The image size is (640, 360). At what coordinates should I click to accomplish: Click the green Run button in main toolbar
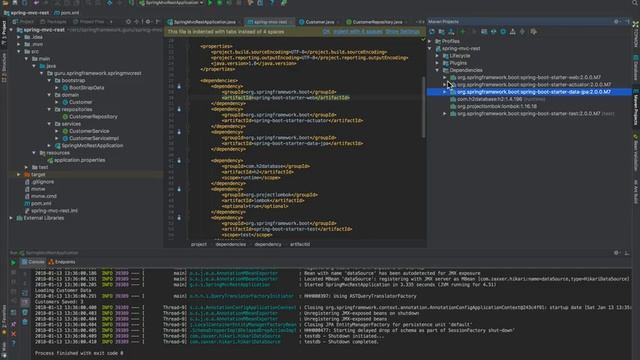tap(210, 3)
